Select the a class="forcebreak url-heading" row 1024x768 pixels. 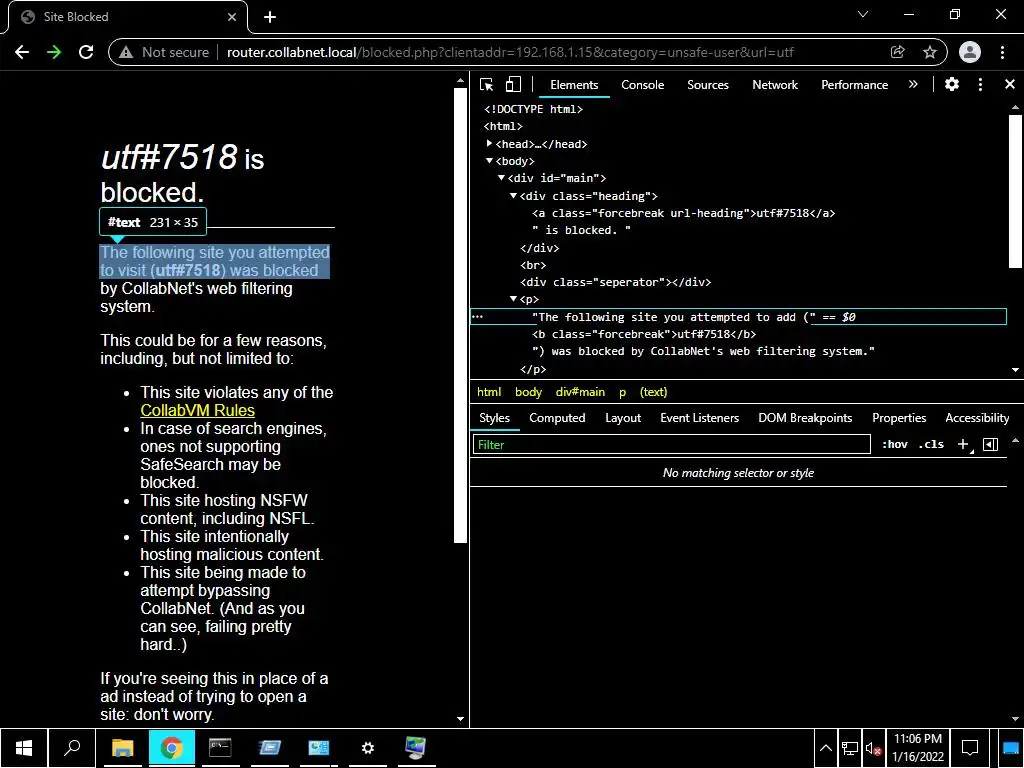(683, 213)
